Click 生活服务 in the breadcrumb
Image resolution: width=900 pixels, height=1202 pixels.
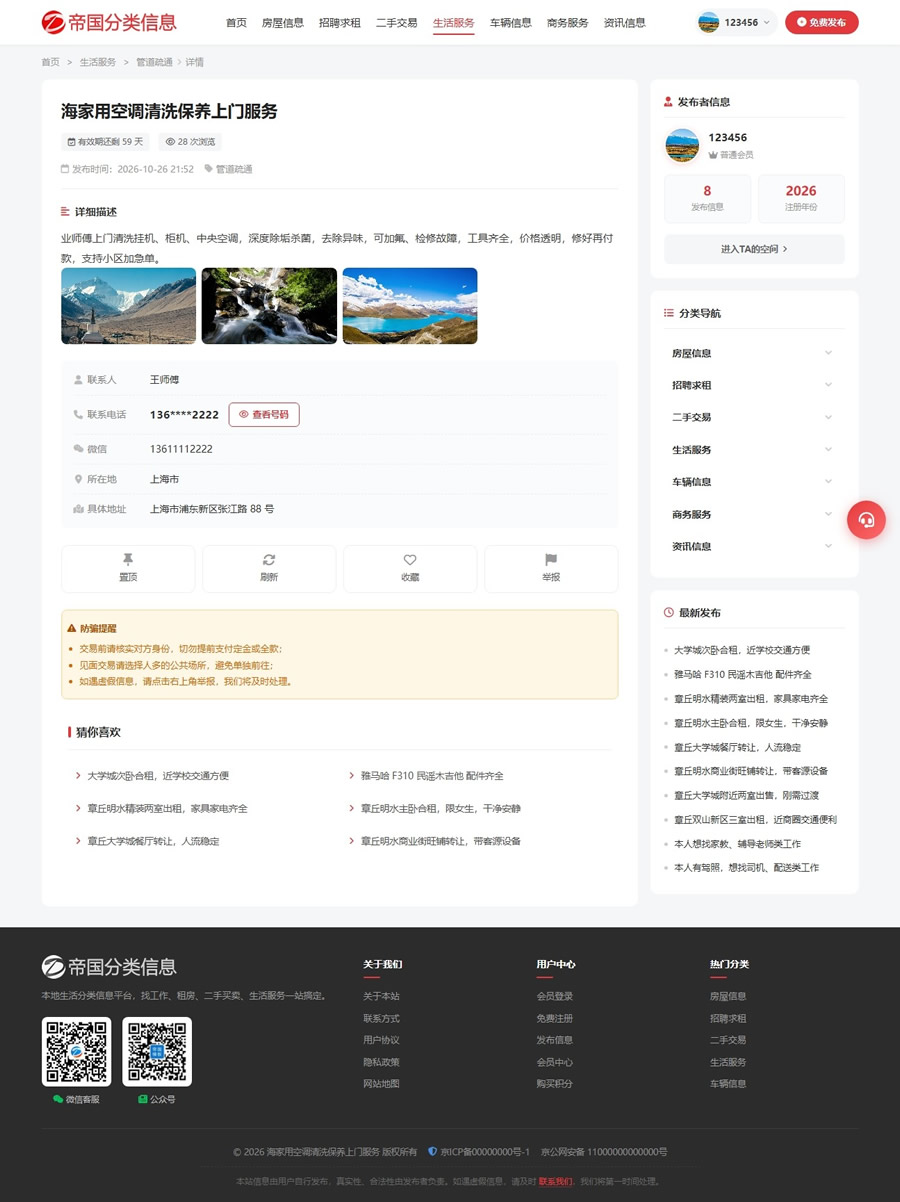point(98,62)
